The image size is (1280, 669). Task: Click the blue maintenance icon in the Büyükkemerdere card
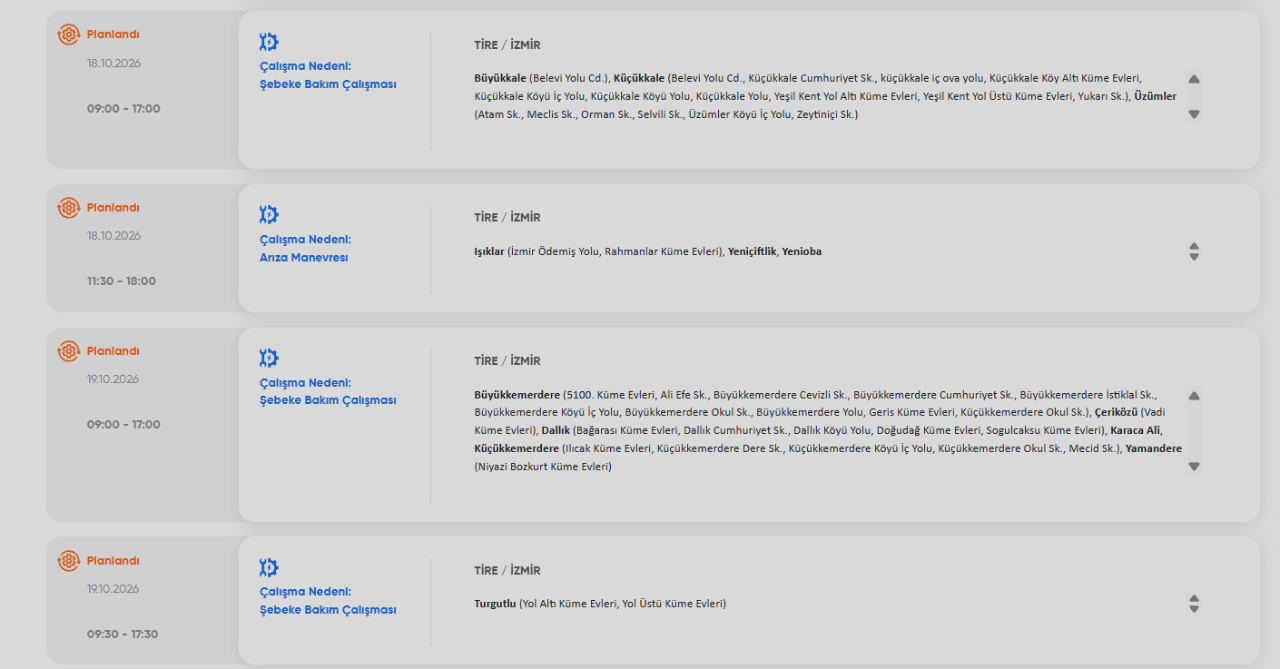pos(268,358)
